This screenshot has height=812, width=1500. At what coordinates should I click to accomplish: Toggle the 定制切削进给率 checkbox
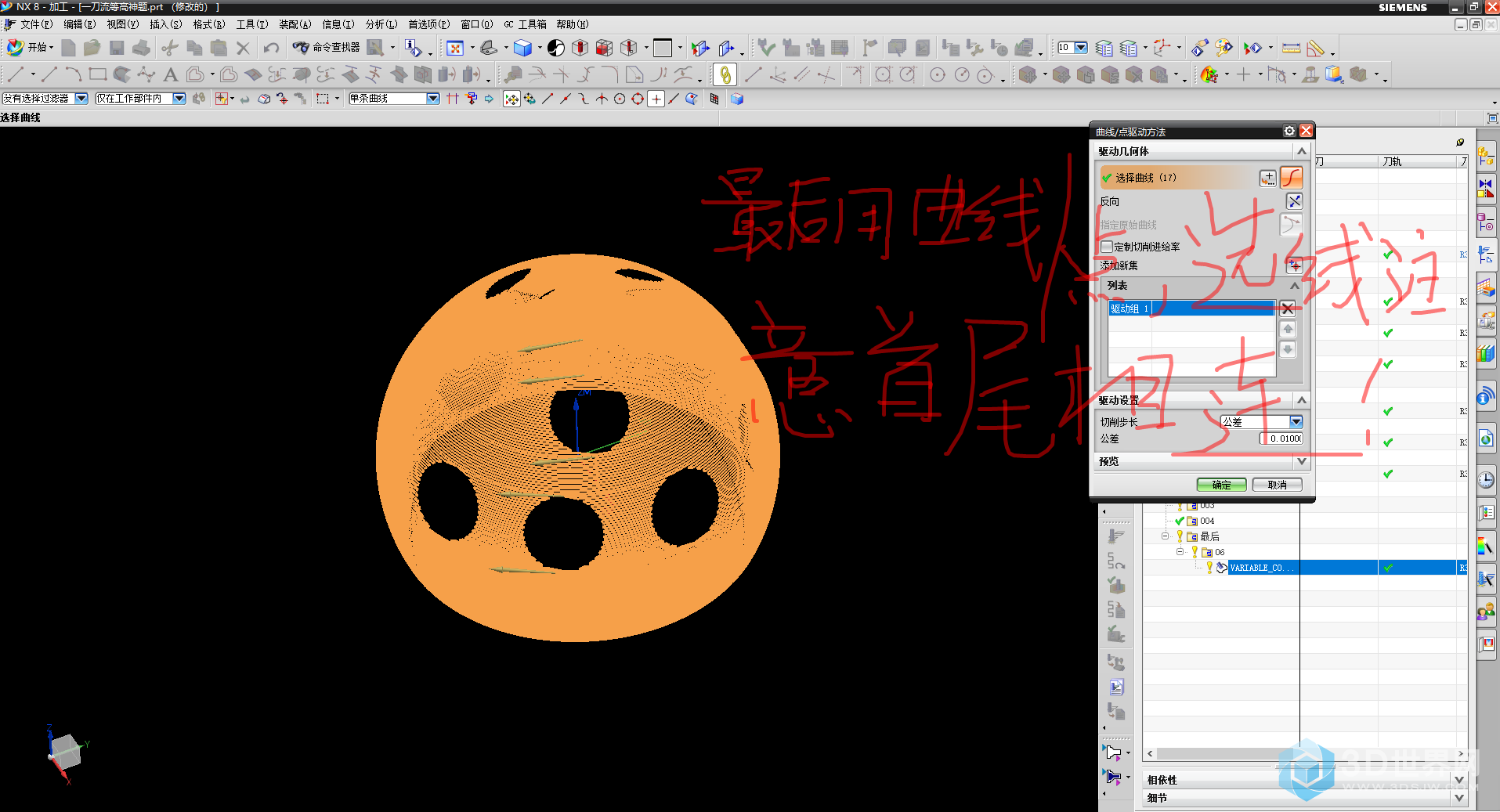point(1107,247)
